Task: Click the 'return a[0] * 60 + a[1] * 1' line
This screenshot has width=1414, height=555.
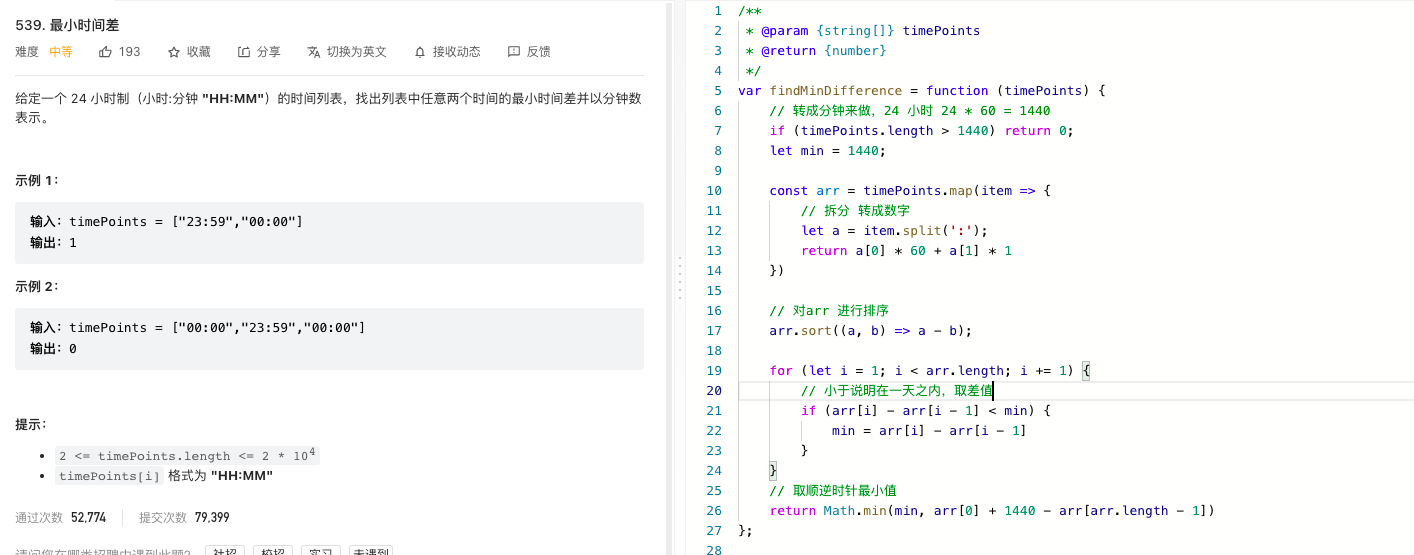Action: coord(906,250)
